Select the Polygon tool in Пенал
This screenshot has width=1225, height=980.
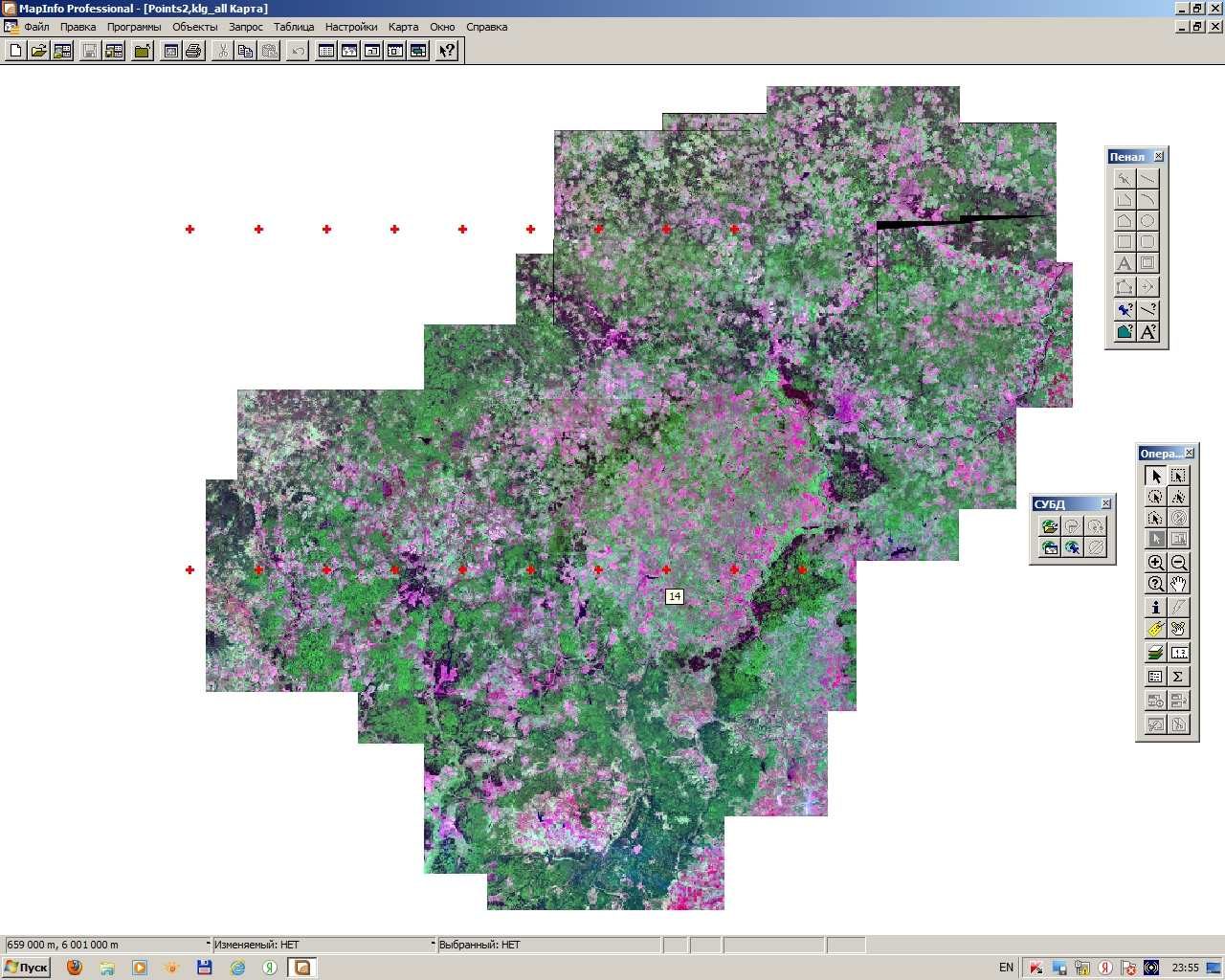coord(1125,220)
